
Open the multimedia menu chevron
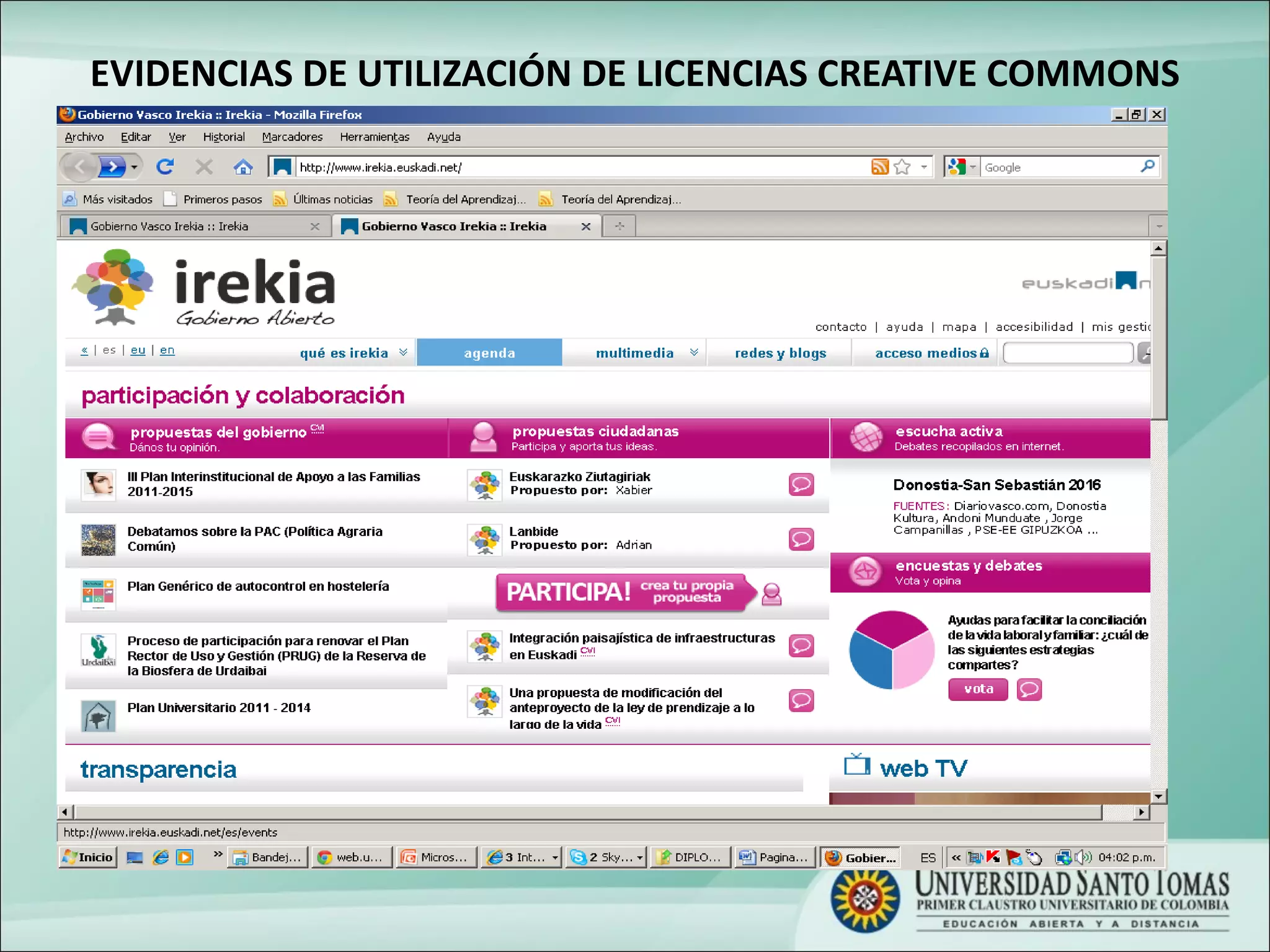point(694,352)
